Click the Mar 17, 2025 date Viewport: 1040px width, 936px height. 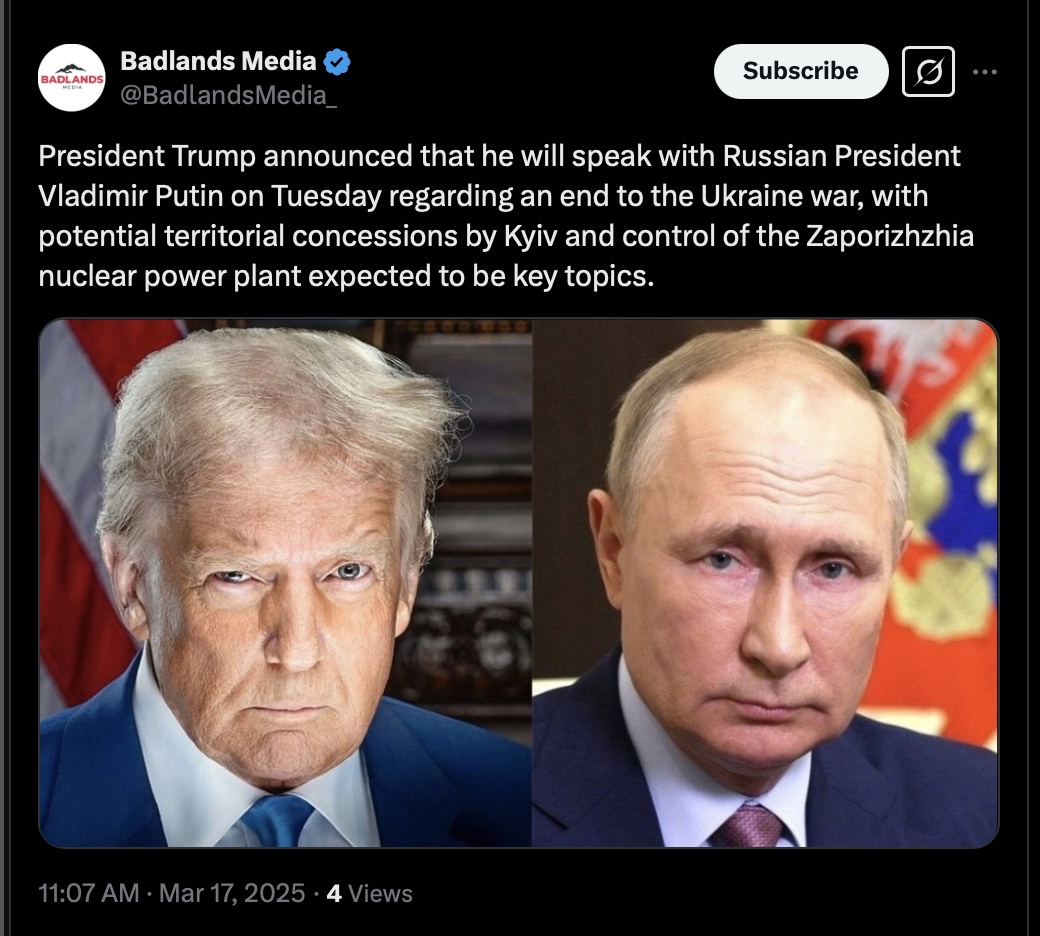232,893
